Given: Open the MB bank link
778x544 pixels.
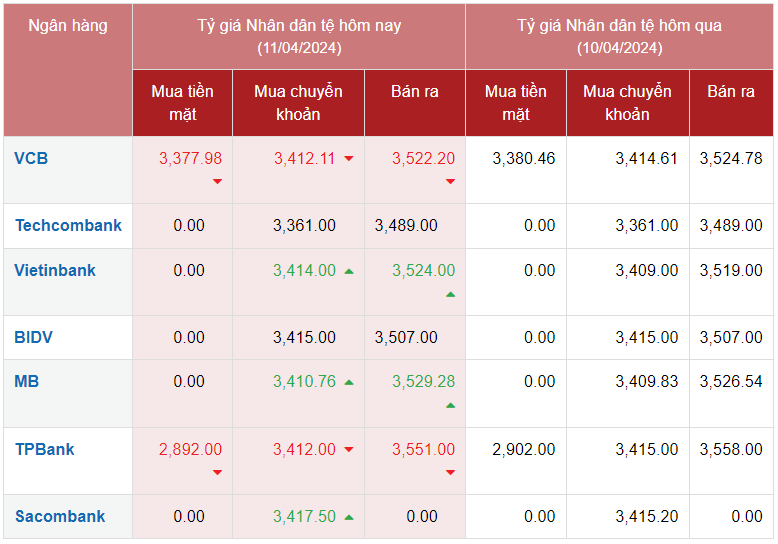Looking at the screenshot, I should (x=27, y=381).
